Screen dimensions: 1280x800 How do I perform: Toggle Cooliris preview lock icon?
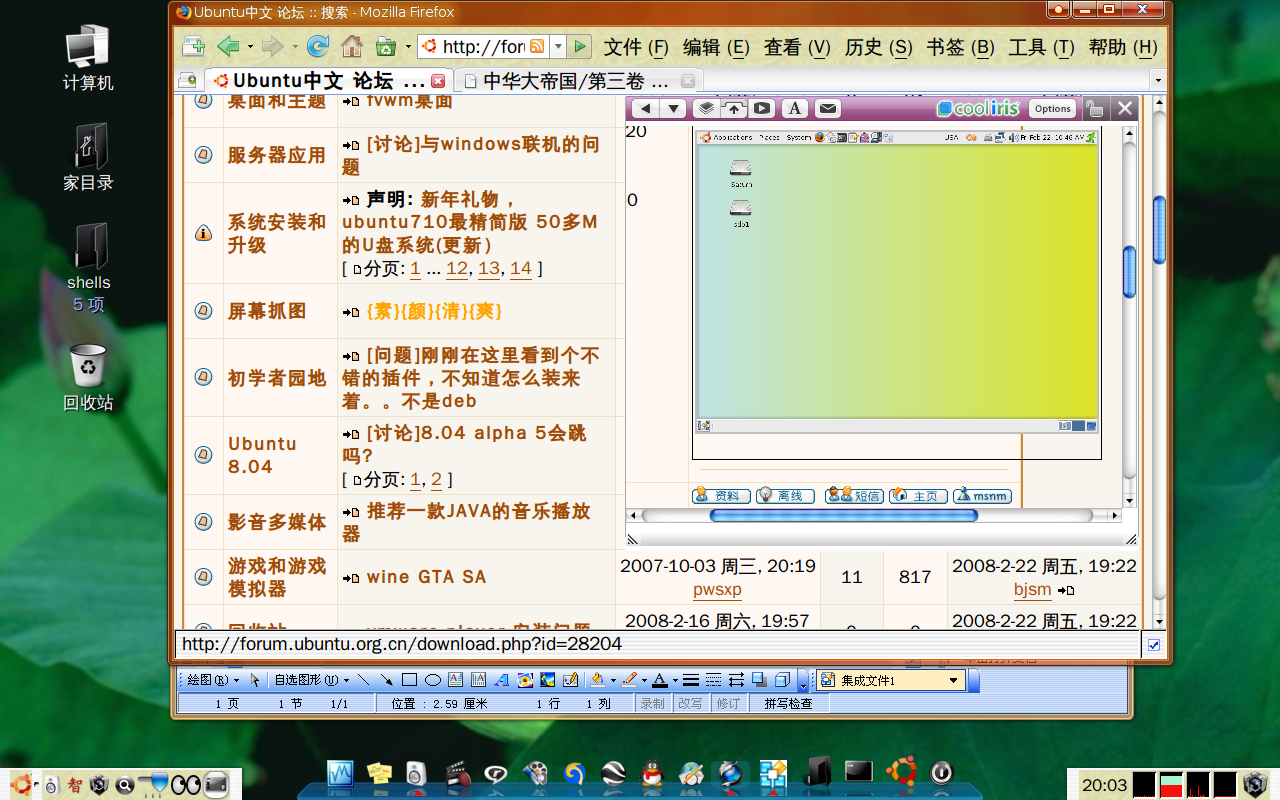[x=1095, y=109]
